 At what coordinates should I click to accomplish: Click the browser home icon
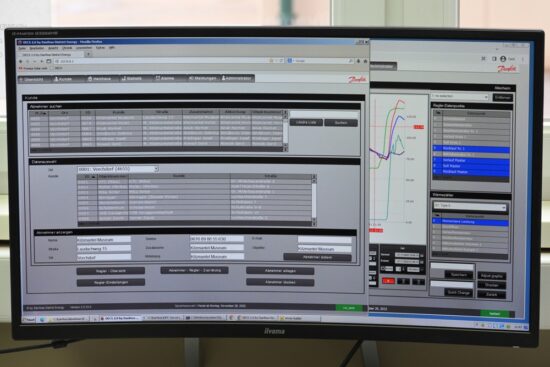pyautogui.click(x=365, y=61)
